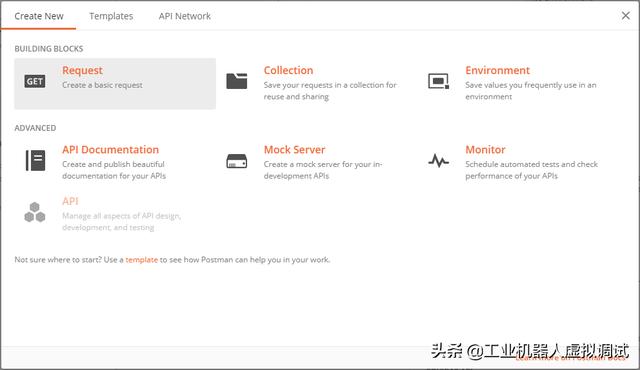Viewport: 640px width, 370px height.
Task: Click the Environment screen icon
Action: click(x=438, y=81)
